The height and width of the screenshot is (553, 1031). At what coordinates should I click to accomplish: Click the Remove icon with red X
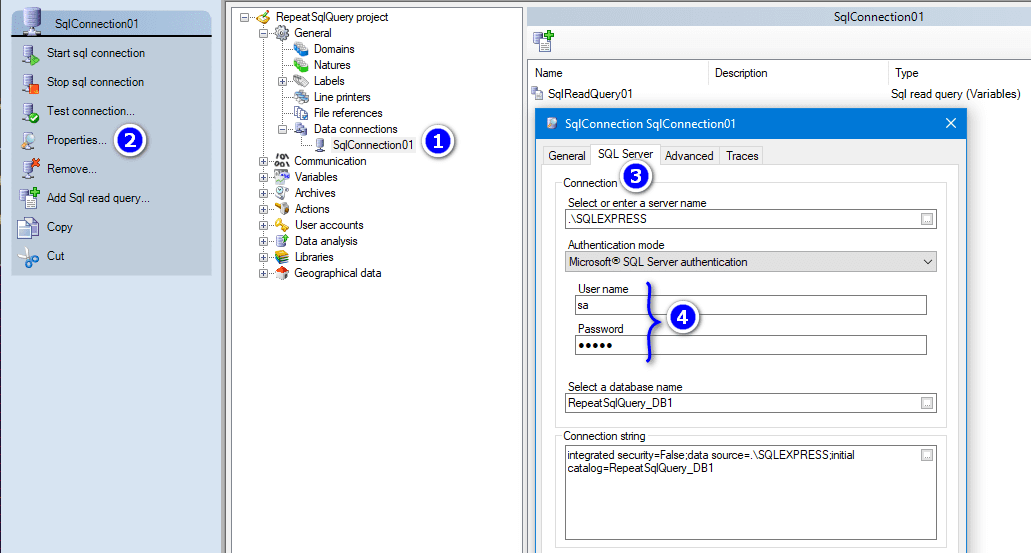click(29, 169)
